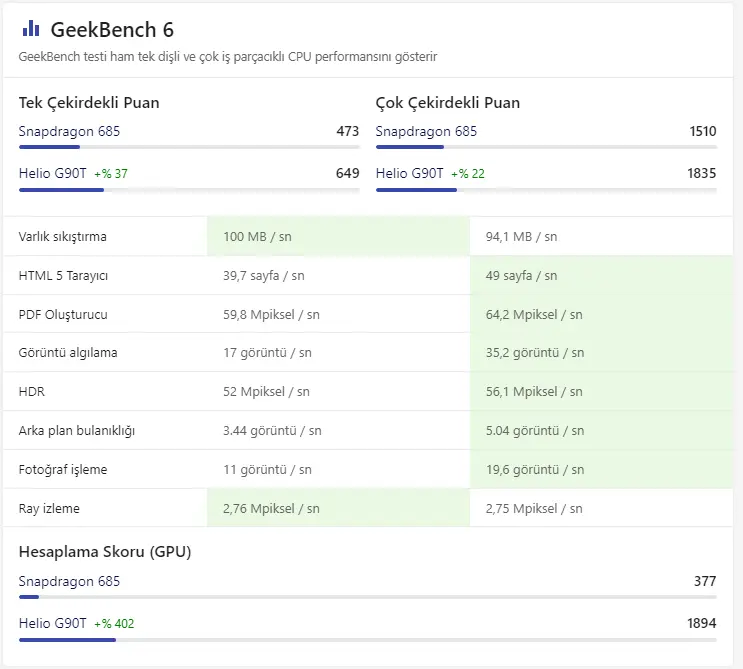Click the GeekBench 6 section heading
The image size is (743, 669).
112,29
